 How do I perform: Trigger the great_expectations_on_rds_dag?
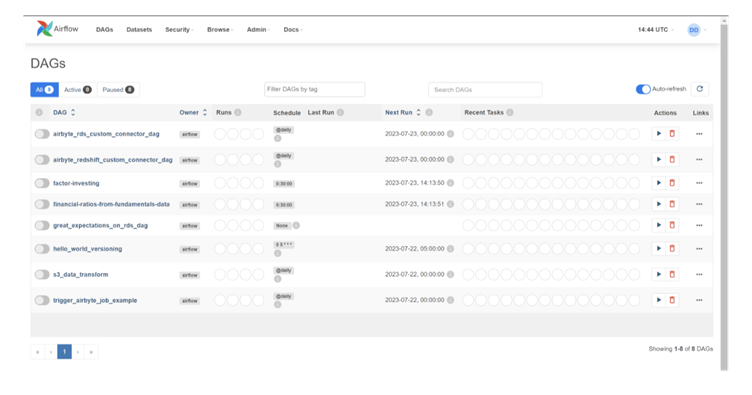point(658,225)
